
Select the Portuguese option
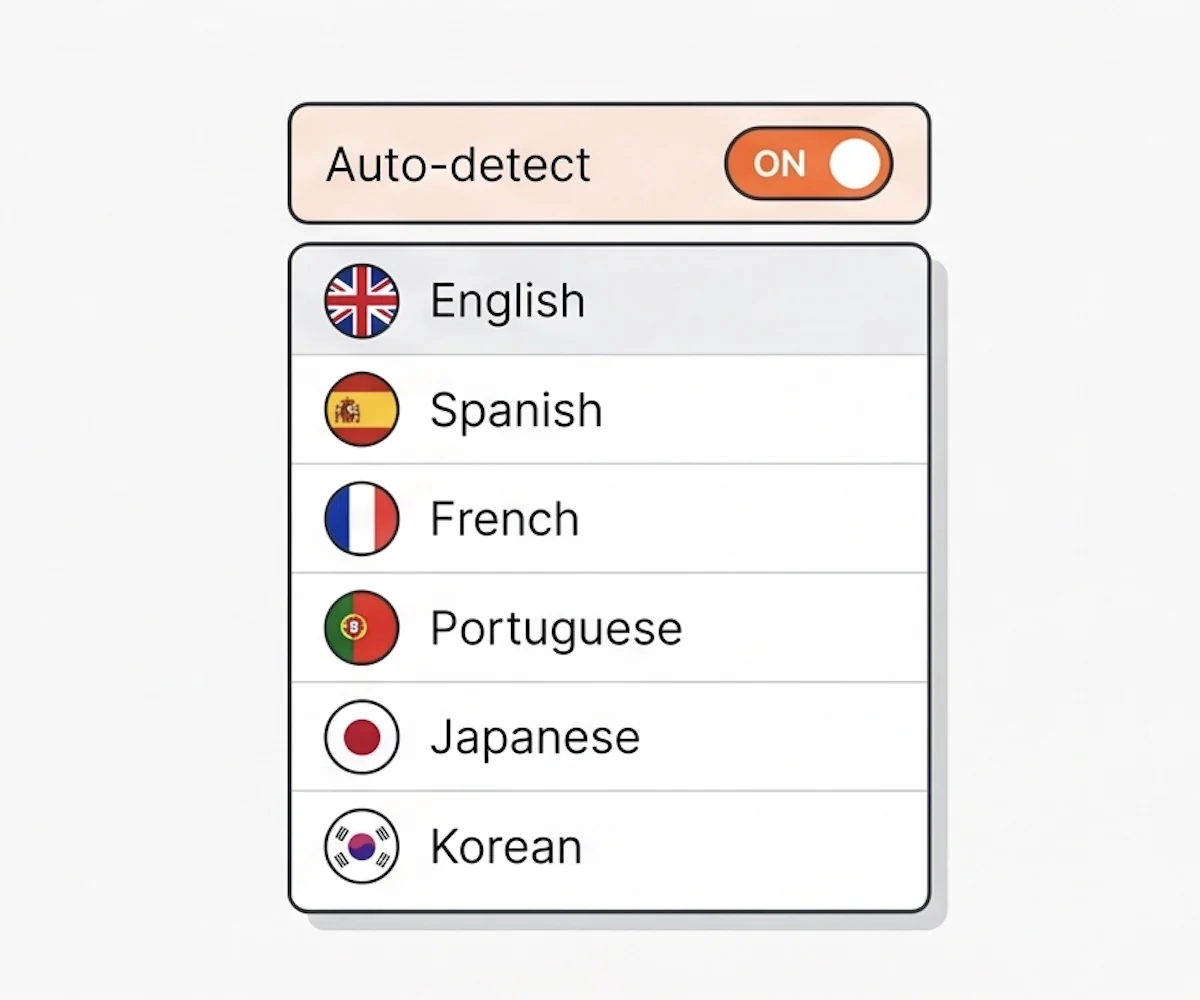tap(609, 628)
